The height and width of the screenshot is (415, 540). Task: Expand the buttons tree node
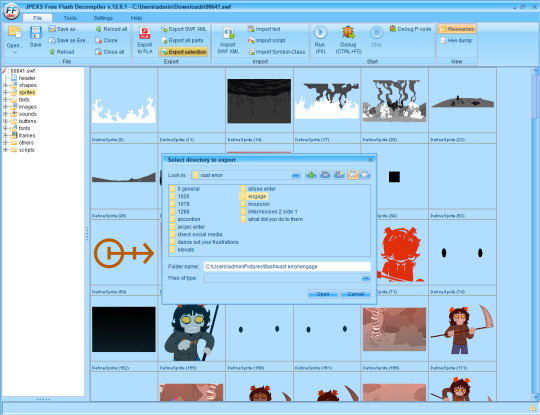(x=5, y=121)
